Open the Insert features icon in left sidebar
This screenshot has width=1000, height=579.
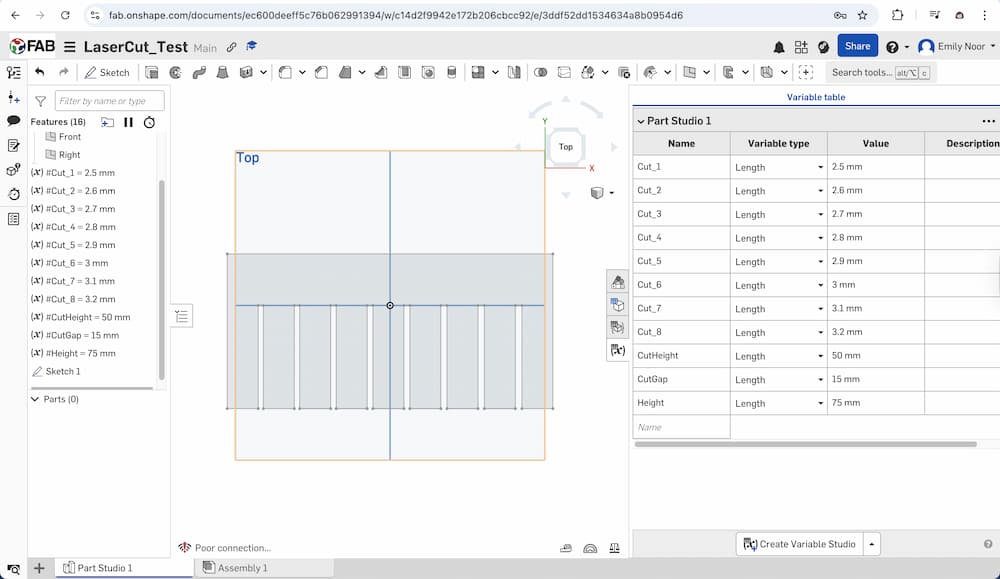point(13,97)
